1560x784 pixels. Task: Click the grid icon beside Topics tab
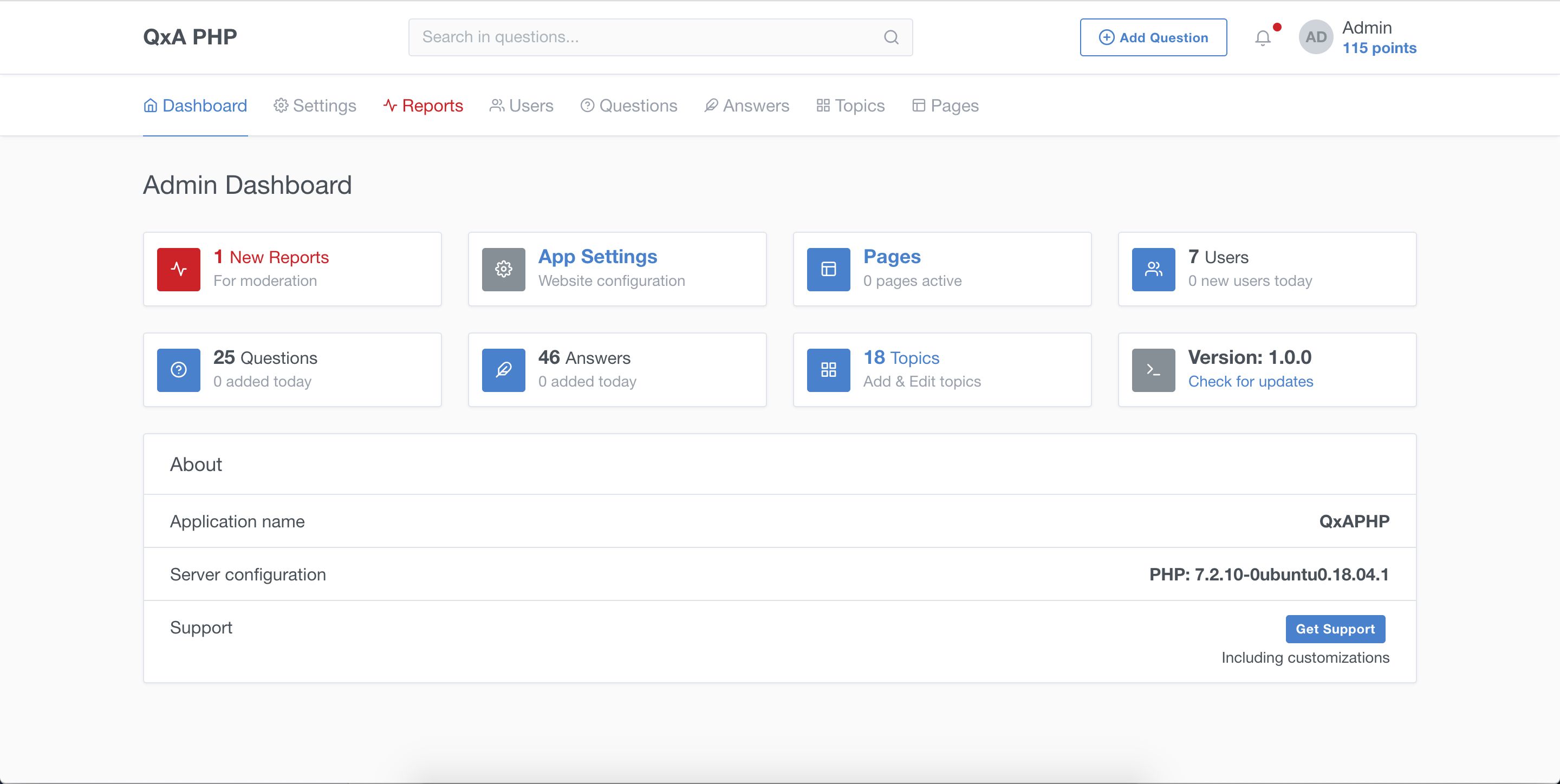click(x=823, y=106)
